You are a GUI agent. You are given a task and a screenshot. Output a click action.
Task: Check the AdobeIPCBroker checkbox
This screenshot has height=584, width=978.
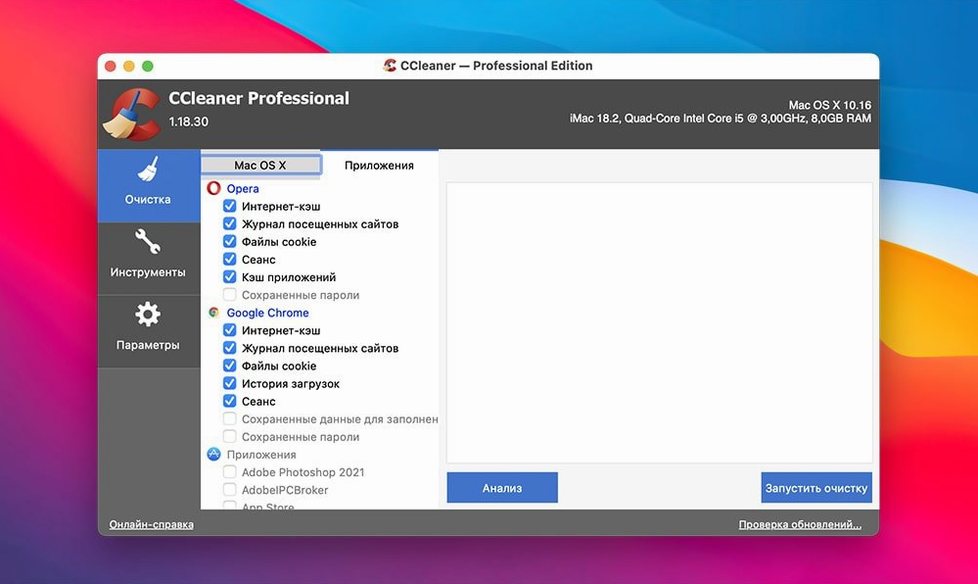coord(230,490)
